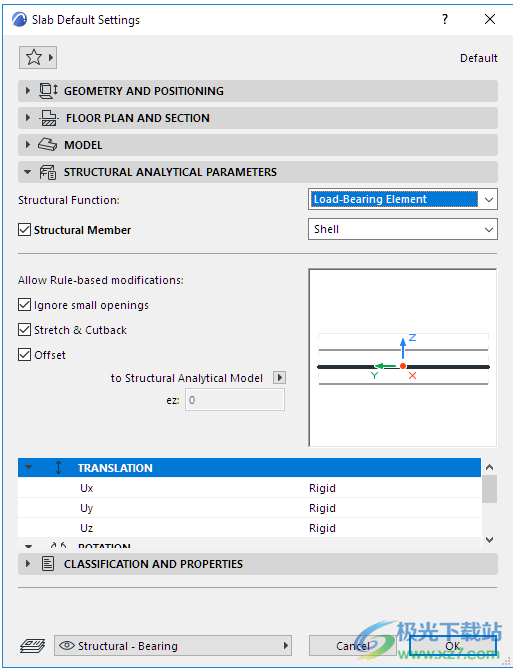Viewport: 513px width, 670px height.
Task: Click the Rigid value for Uy
Action: click(x=322, y=508)
